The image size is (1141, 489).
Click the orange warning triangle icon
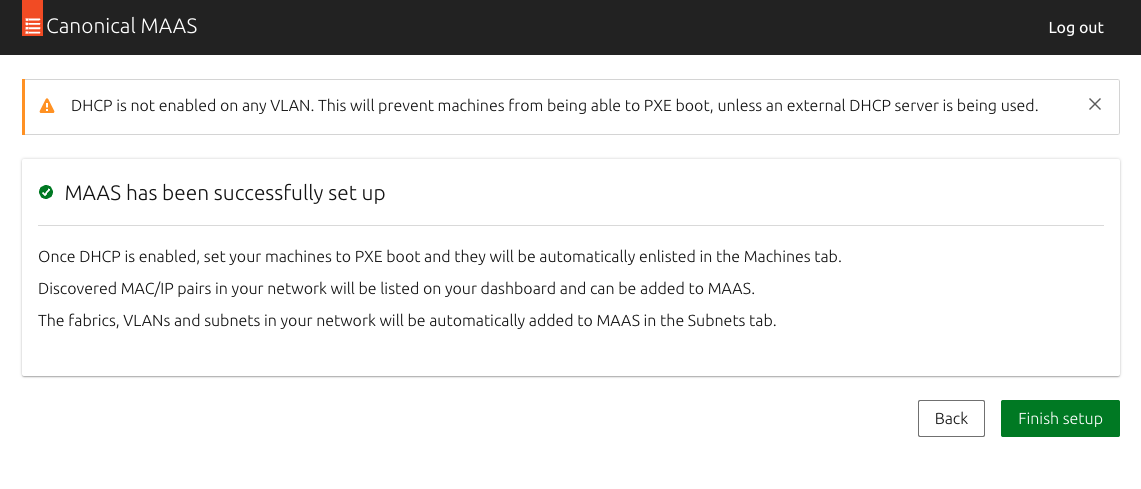coord(47,106)
